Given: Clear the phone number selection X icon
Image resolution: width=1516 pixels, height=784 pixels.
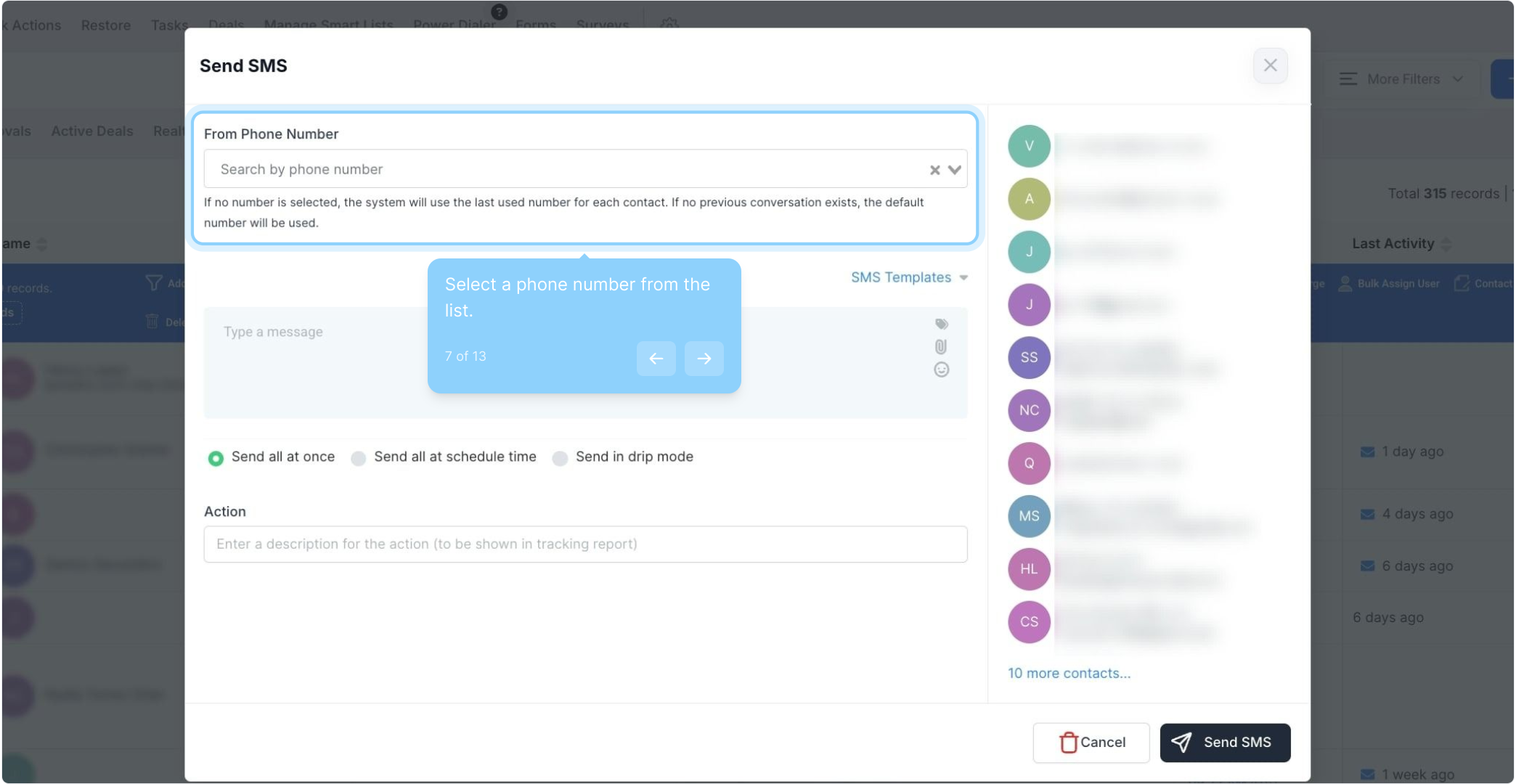Looking at the screenshot, I should point(934,170).
